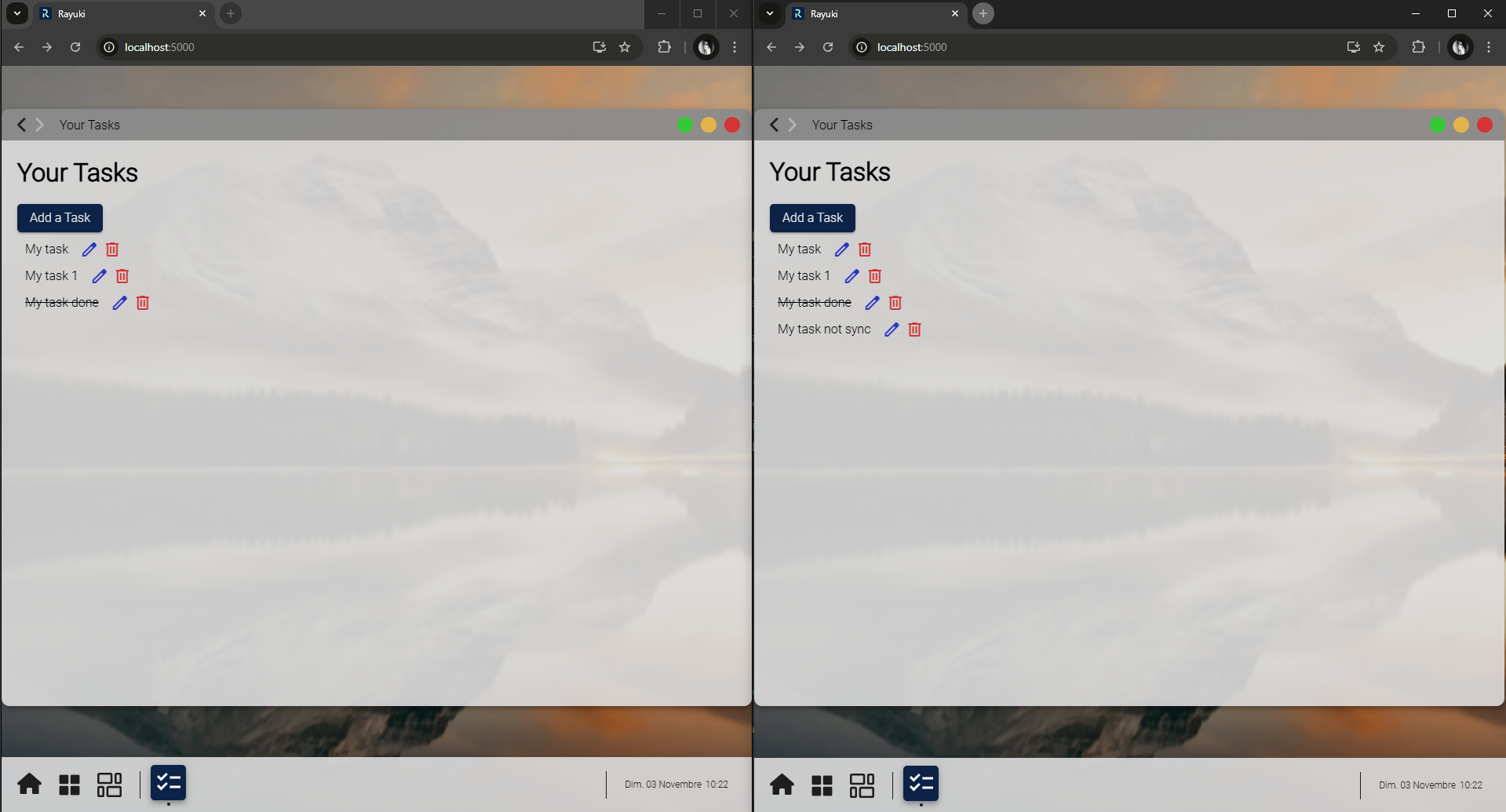
Task: Open tasks checklist icon in right dock
Action: click(x=921, y=784)
